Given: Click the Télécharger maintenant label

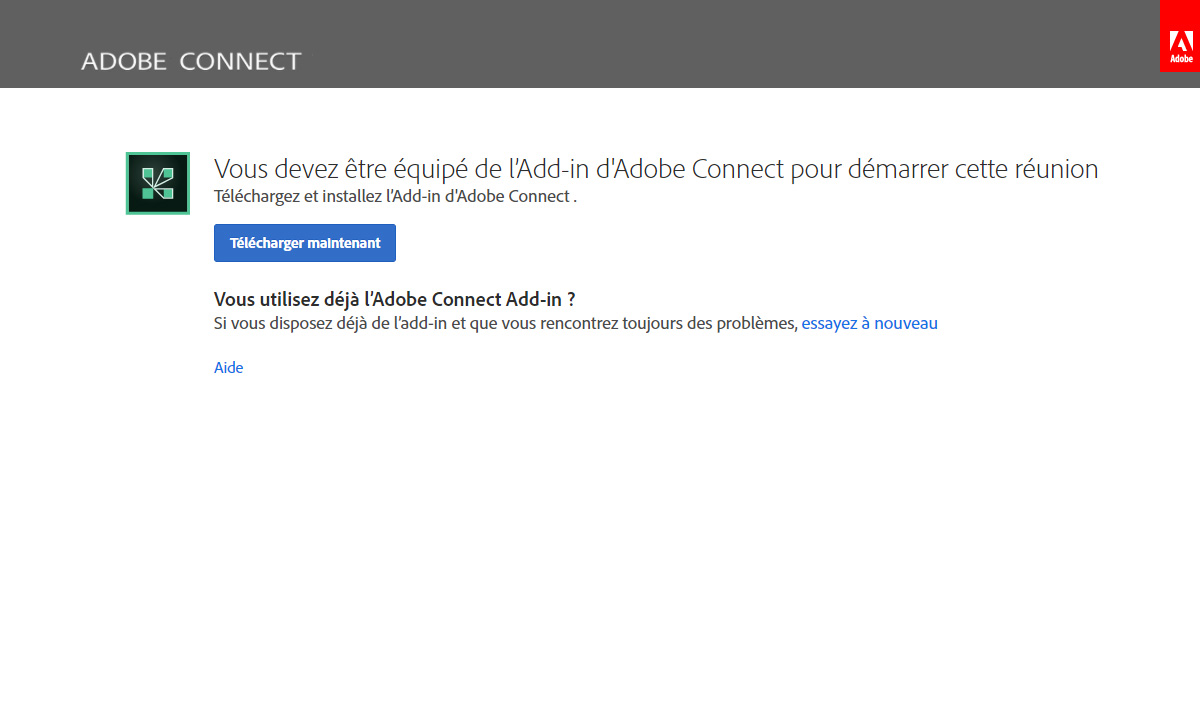Looking at the screenshot, I should [x=304, y=242].
